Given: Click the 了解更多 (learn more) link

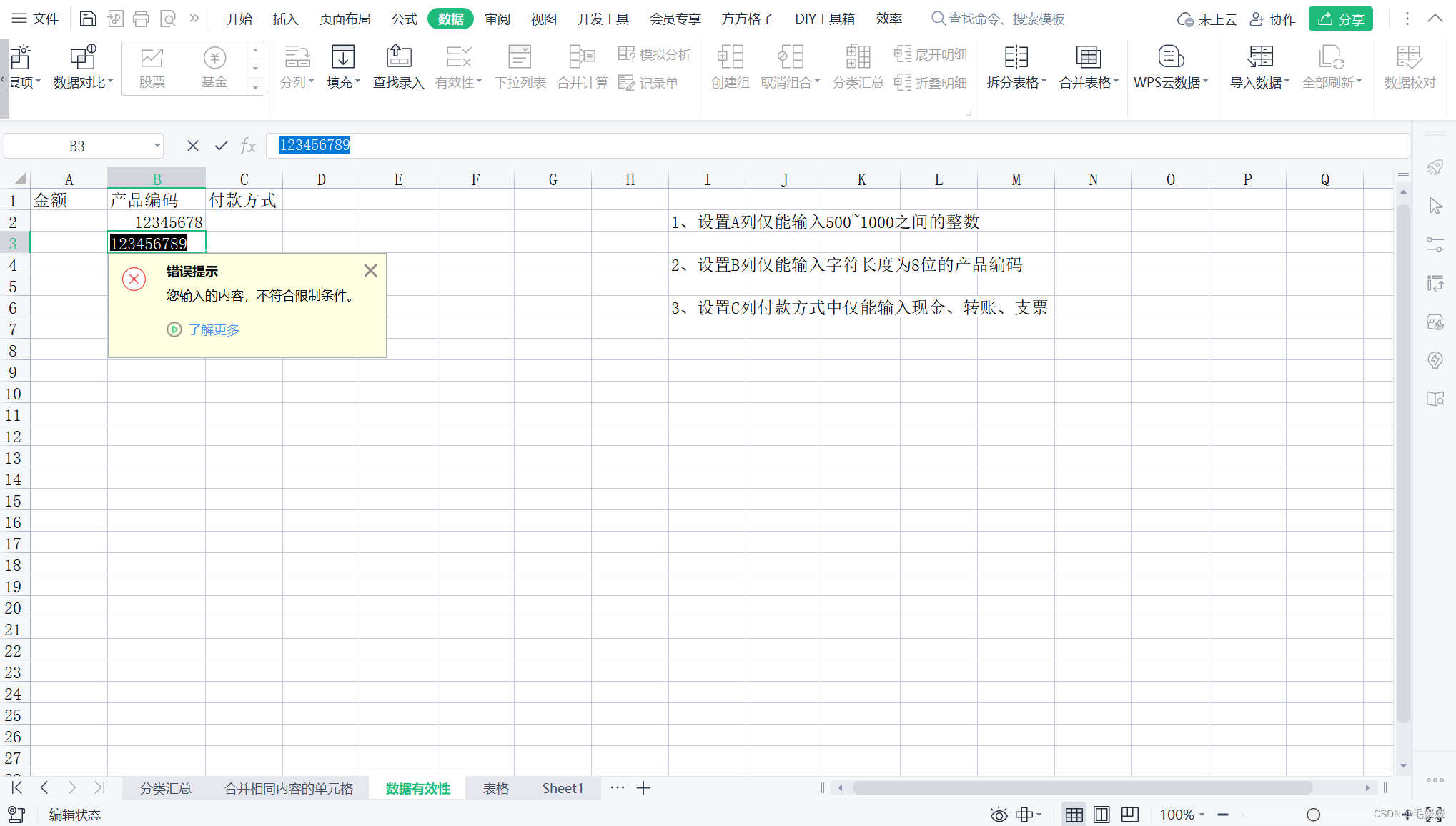Looking at the screenshot, I should [213, 329].
